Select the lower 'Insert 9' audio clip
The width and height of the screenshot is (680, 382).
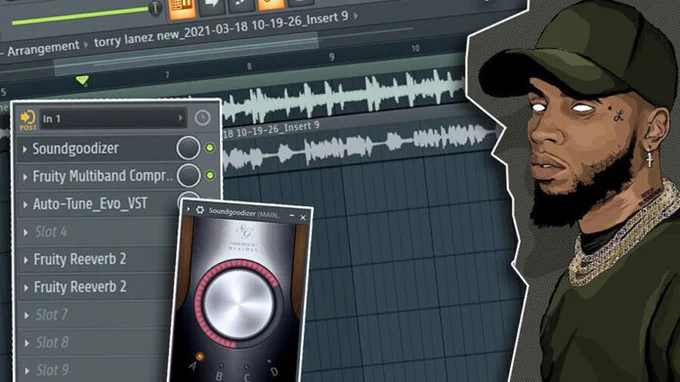(358, 145)
